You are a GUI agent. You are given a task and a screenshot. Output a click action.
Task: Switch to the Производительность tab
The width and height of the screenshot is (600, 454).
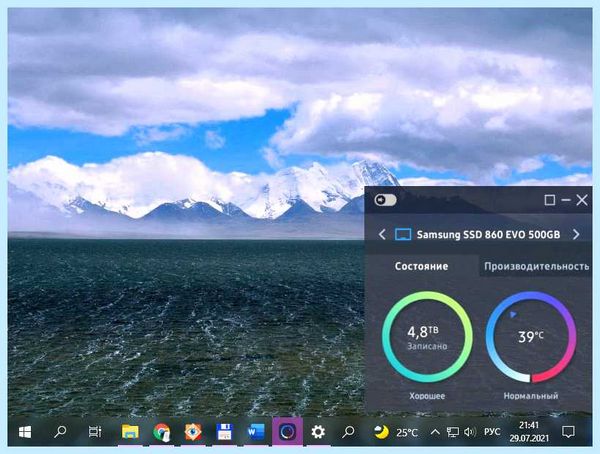click(536, 266)
